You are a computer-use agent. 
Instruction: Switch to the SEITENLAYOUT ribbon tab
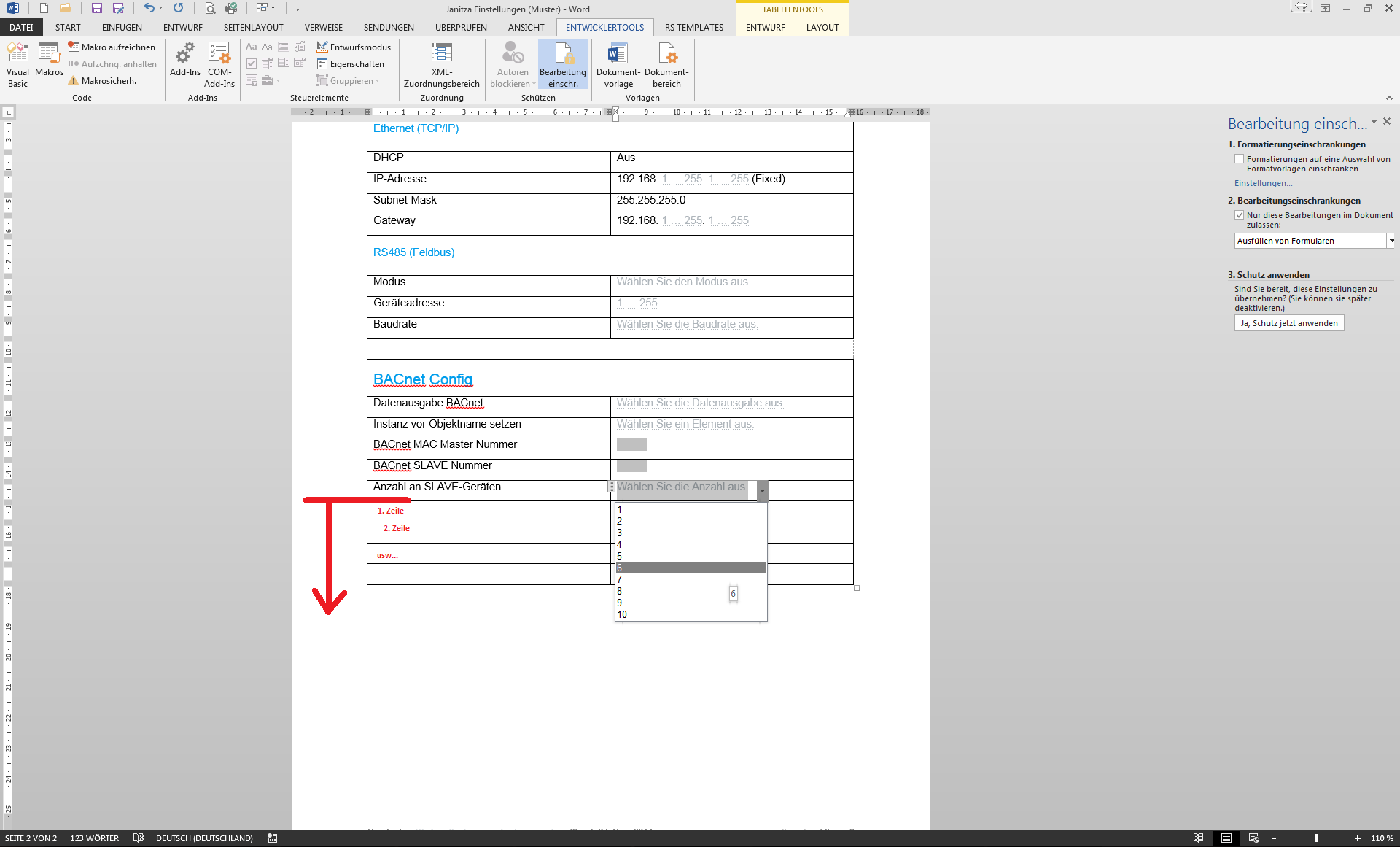(253, 28)
